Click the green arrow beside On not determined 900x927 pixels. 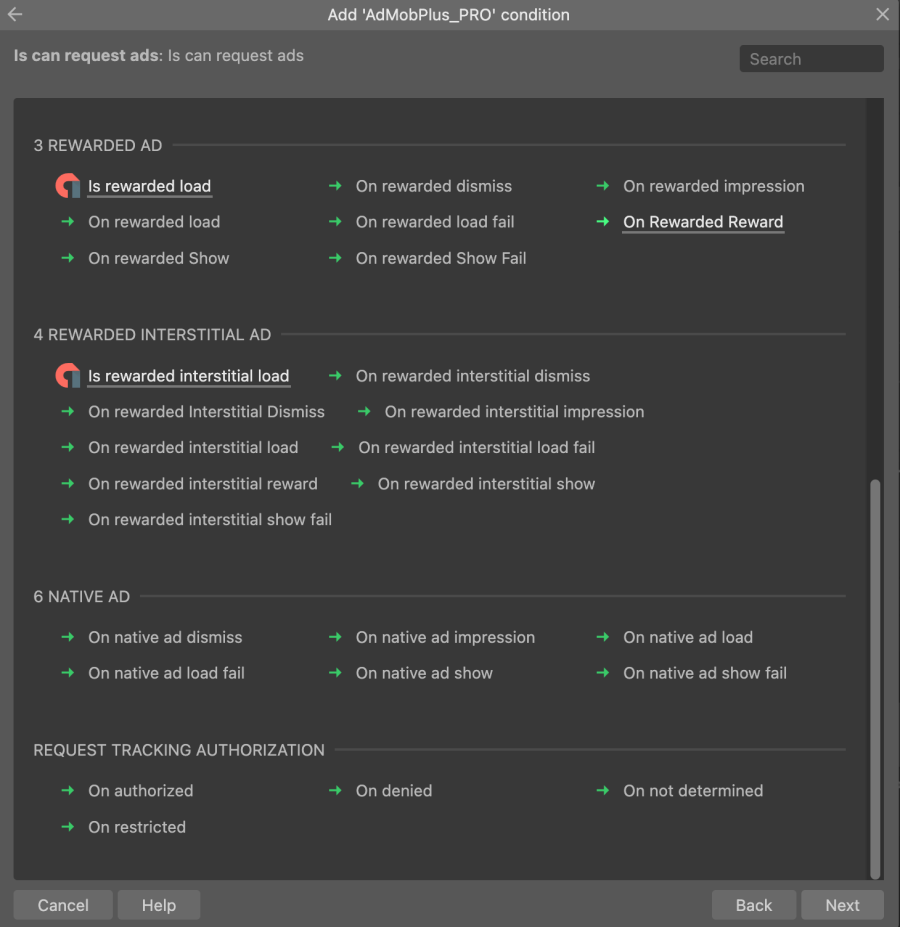[x=602, y=791]
